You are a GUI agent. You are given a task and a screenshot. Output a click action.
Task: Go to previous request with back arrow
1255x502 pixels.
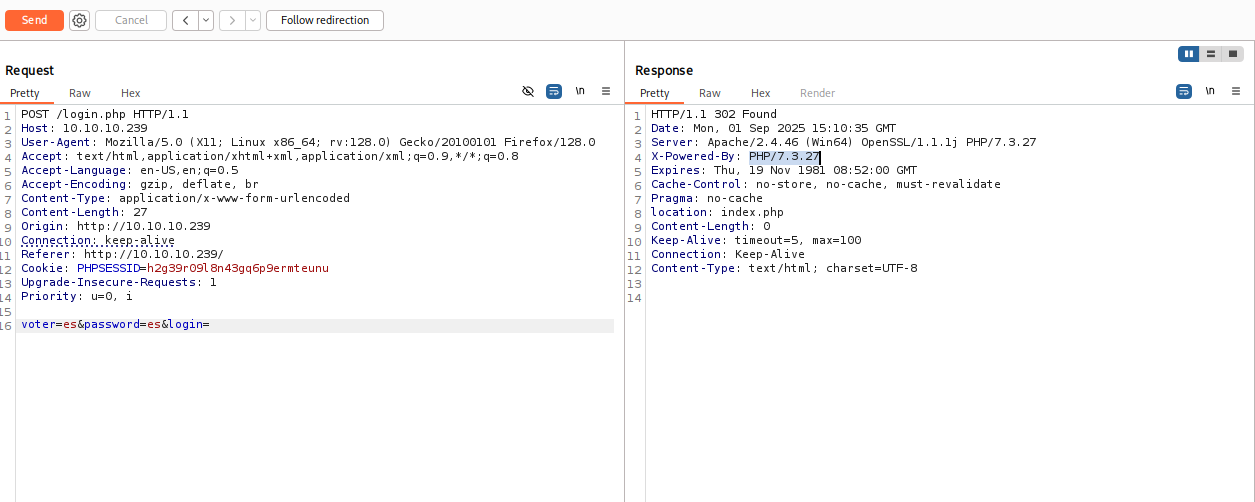(x=185, y=20)
